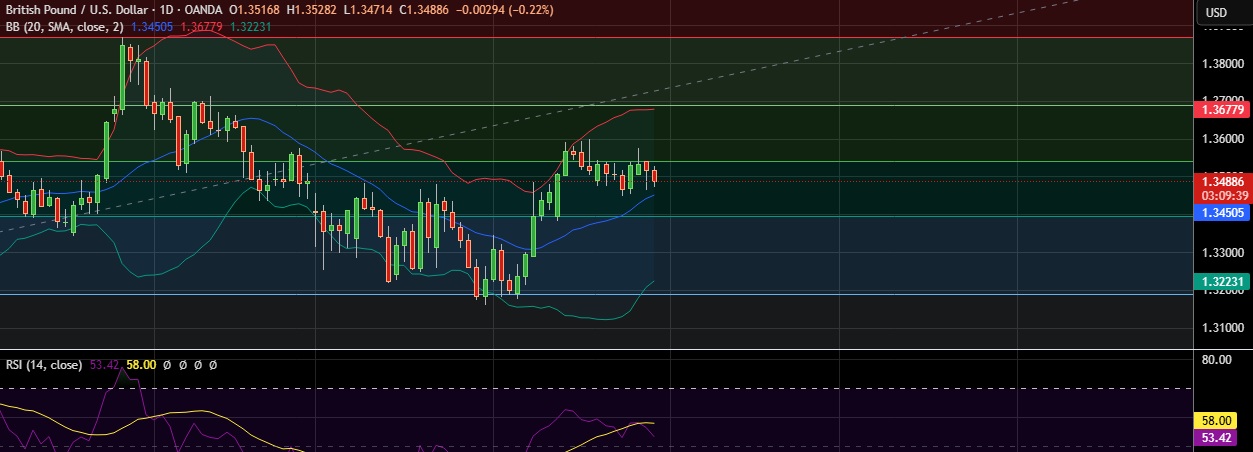
Task: Click the blue 1.34505 price scale label
Action: [x=1223, y=212]
